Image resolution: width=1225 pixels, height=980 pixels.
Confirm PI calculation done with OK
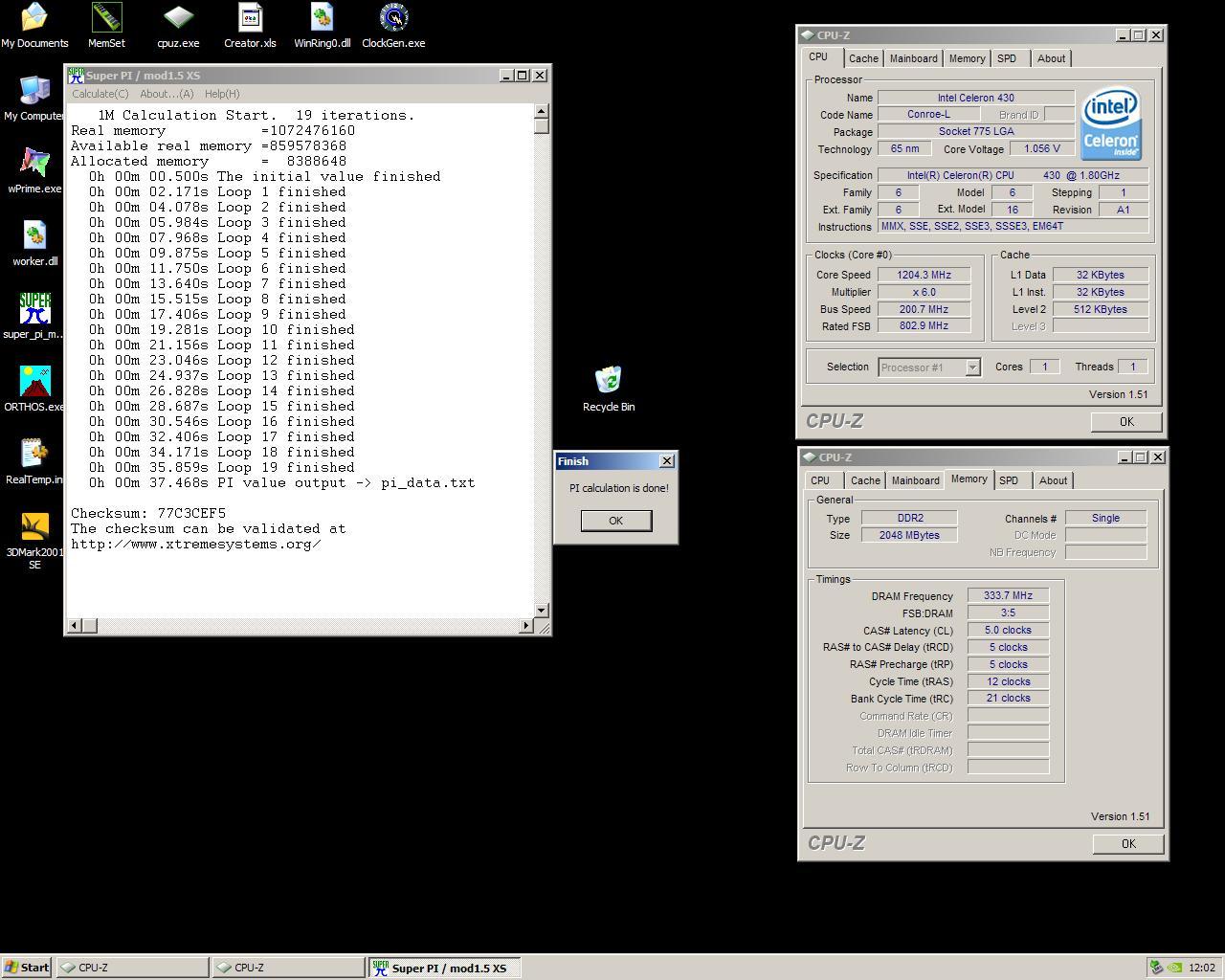(x=615, y=521)
